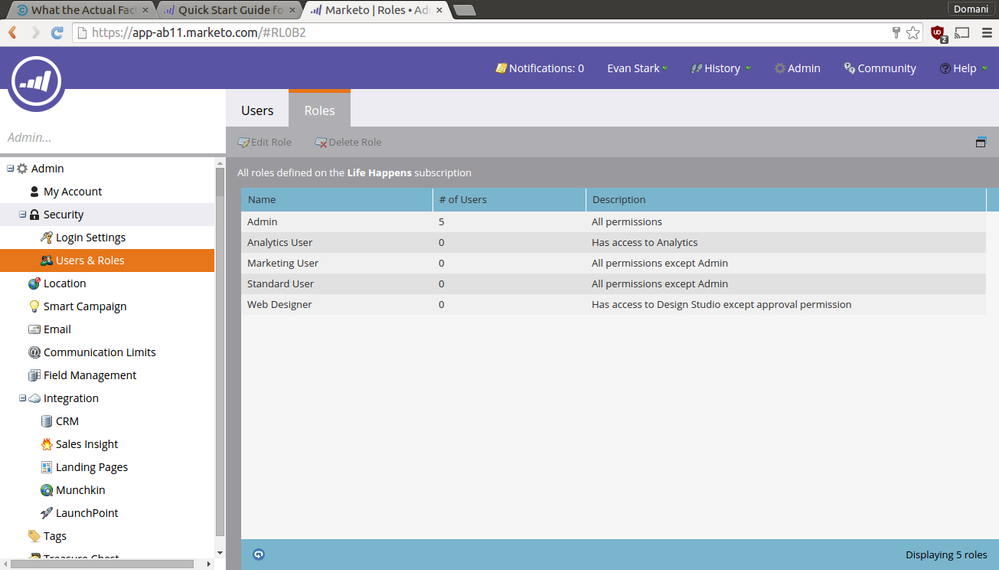Image resolution: width=999 pixels, height=570 pixels.
Task: Click the Domani profile button
Action: click(970, 9)
